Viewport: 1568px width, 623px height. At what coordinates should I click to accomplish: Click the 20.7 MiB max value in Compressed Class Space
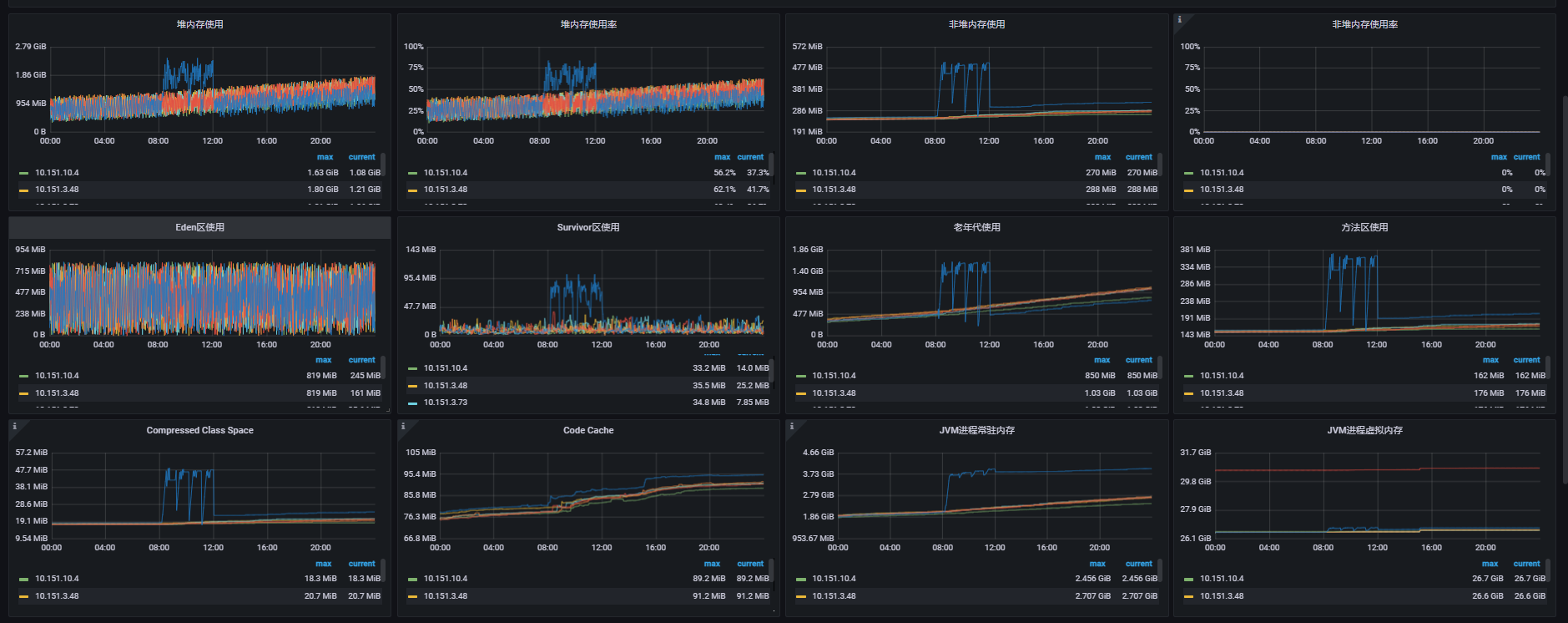pos(320,596)
